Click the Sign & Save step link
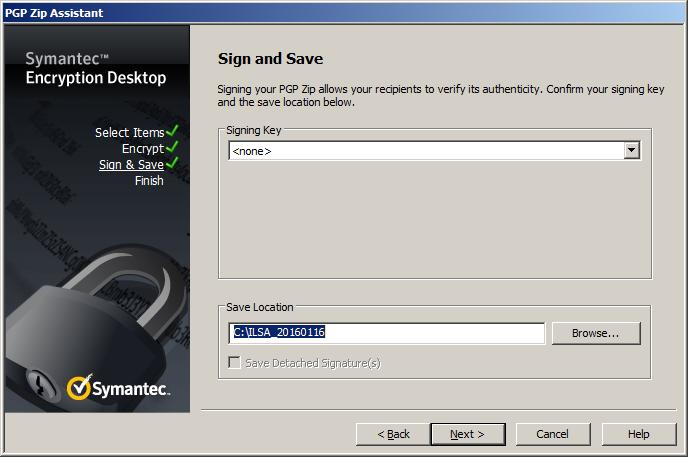This screenshot has height=457, width=688. coord(131,164)
